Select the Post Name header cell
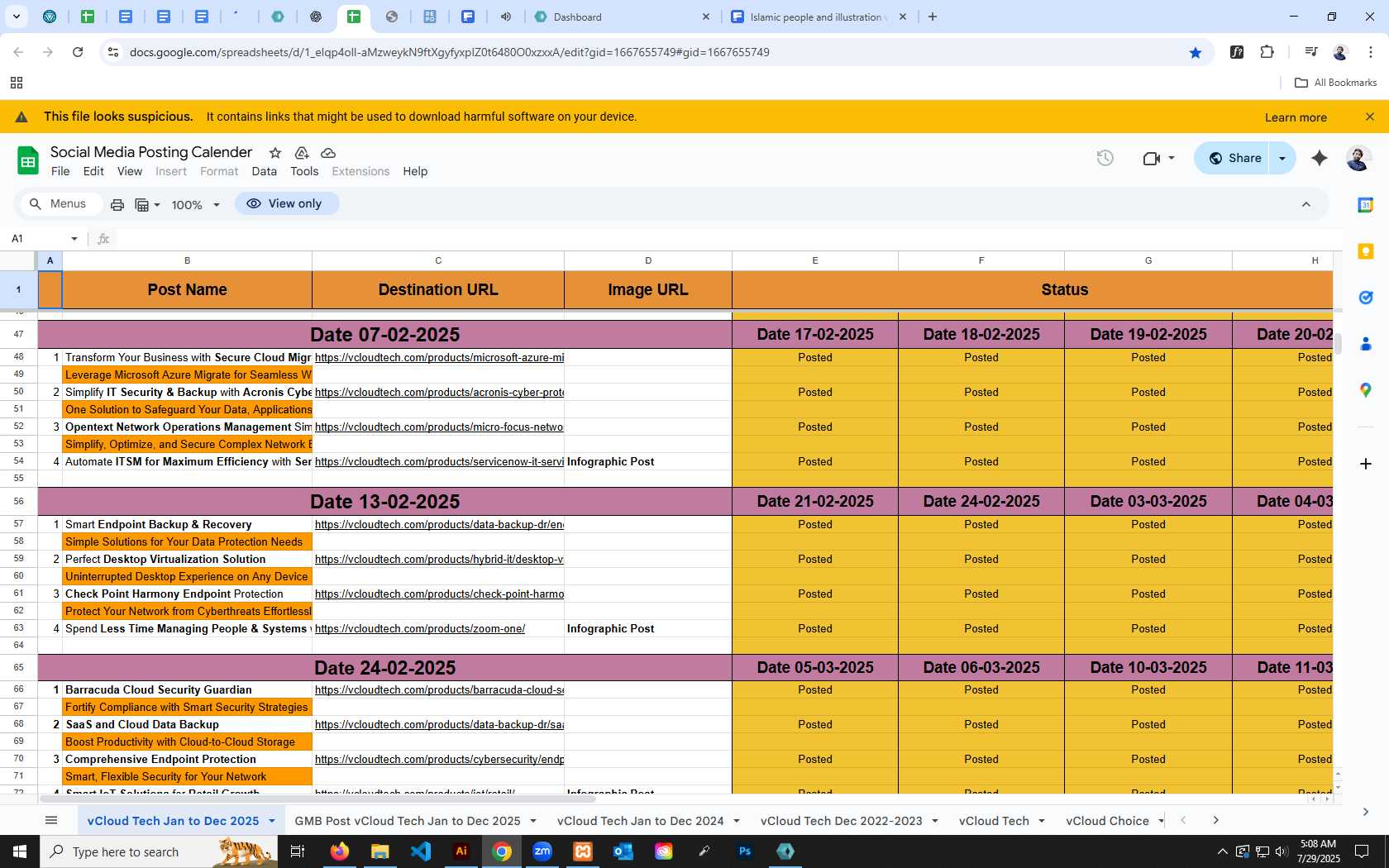This screenshot has width=1389, height=868. pos(187,289)
